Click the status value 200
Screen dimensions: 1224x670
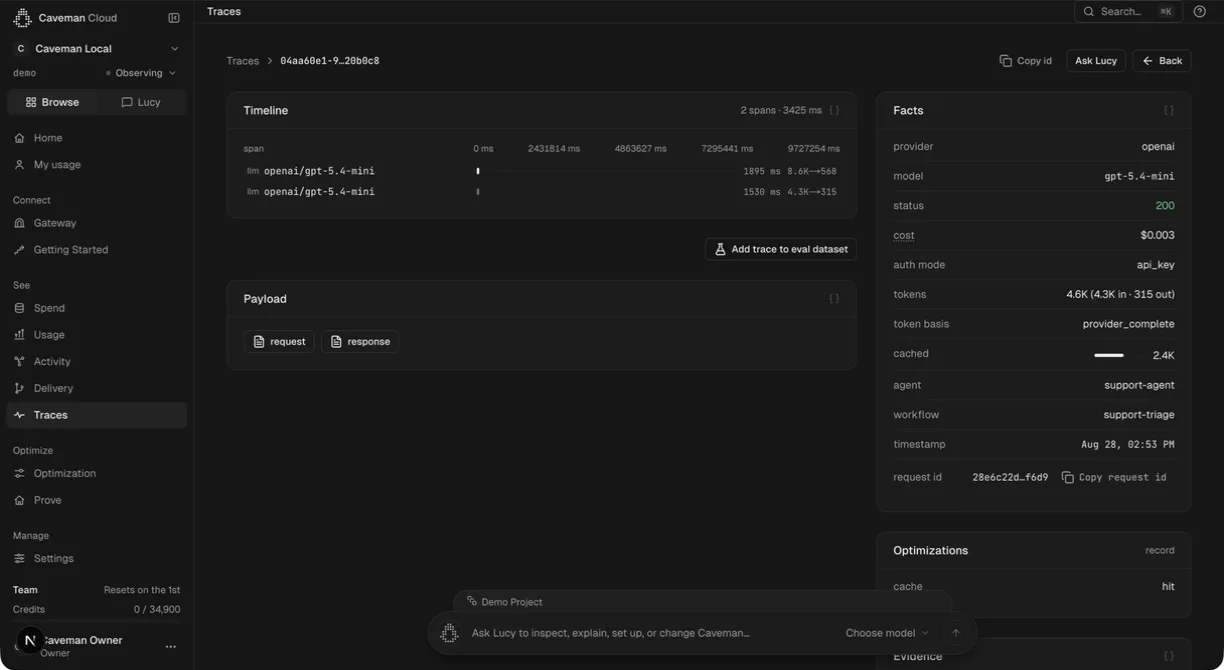tap(1165, 206)
